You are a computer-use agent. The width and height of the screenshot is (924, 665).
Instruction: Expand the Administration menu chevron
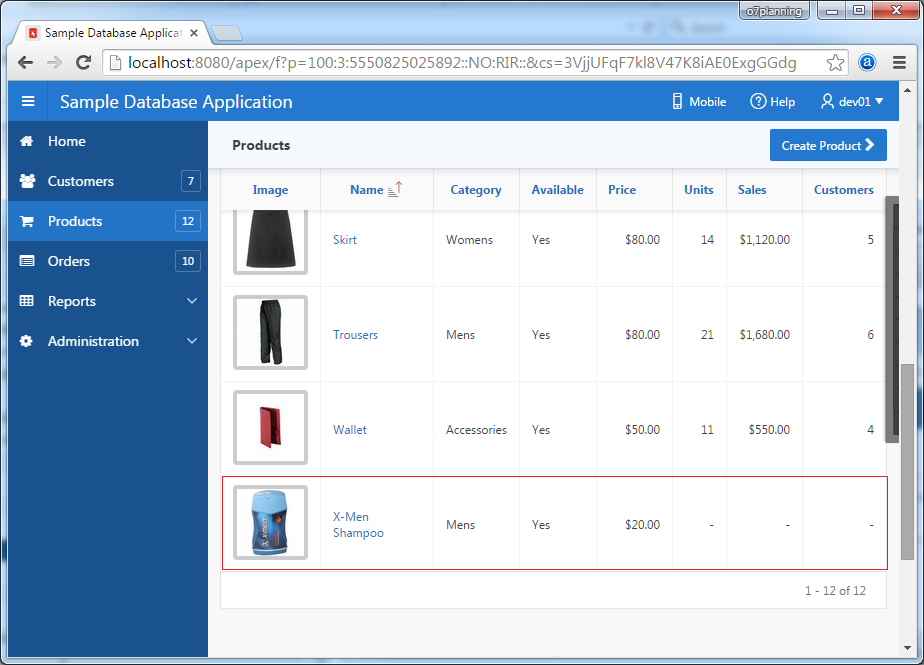coord(192,341)
